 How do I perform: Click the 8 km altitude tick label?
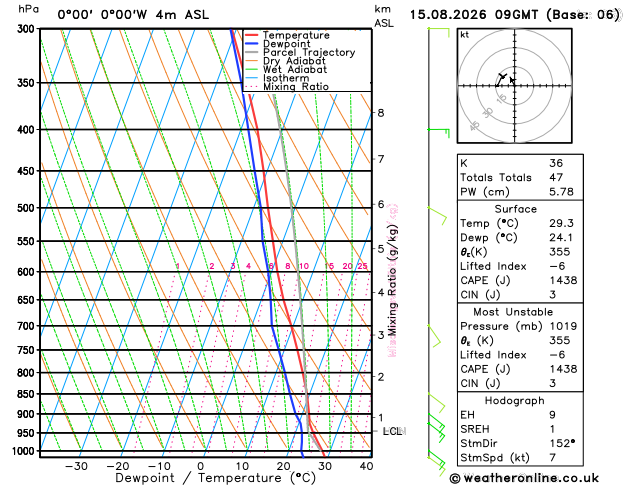(381, 113)
